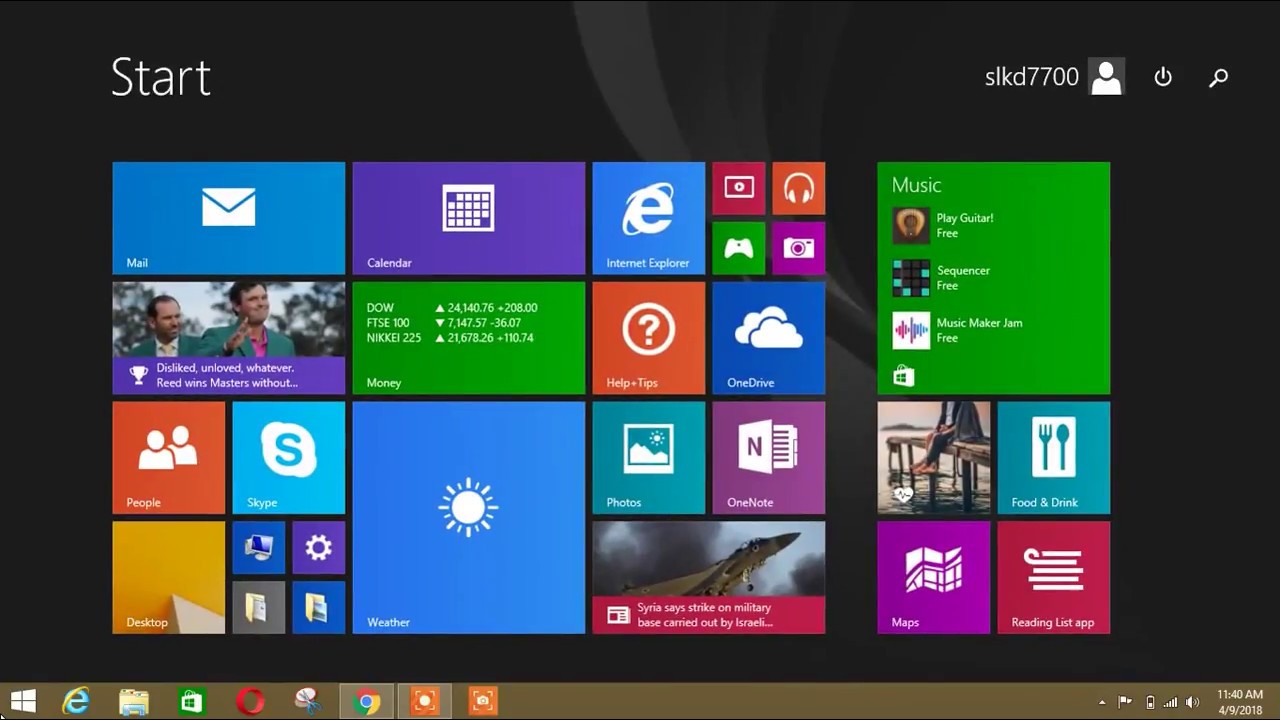
Task: Launch the Skype tile
Action: pos(288,458)
